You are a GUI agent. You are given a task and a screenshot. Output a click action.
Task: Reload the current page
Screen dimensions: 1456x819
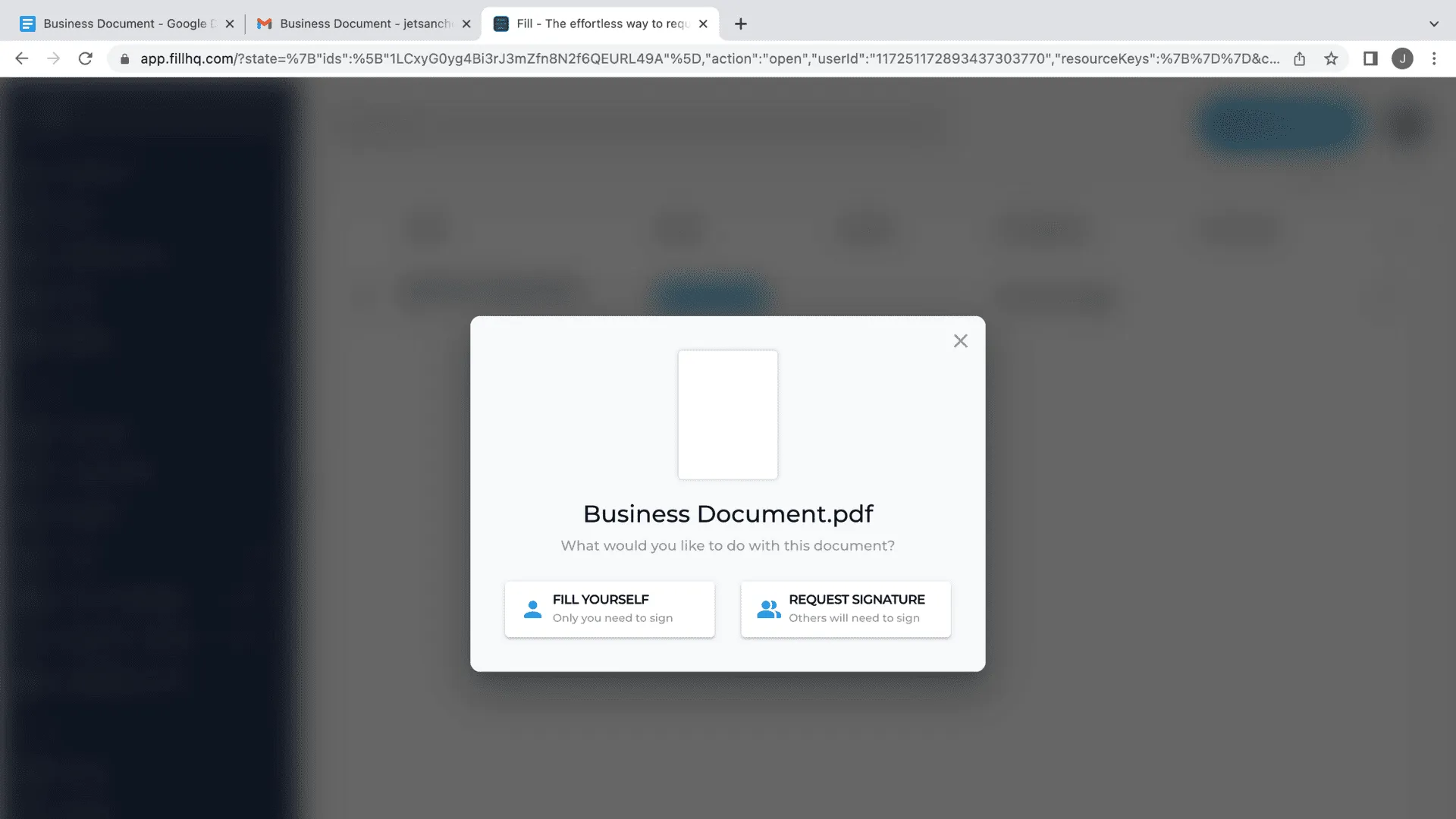coord(85,58)
